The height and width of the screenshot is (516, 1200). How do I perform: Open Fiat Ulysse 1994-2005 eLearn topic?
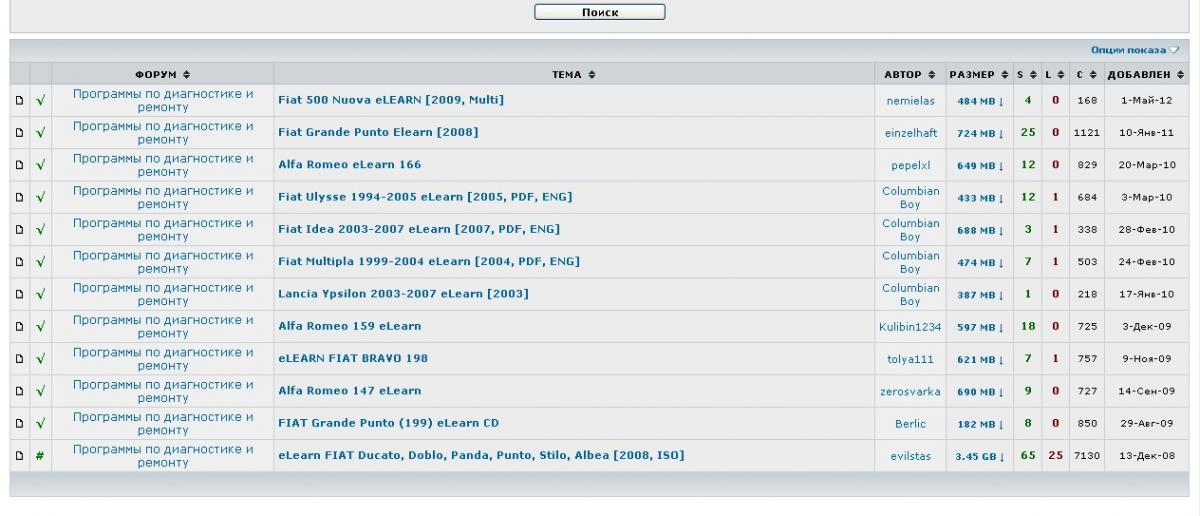click(425, 197)
